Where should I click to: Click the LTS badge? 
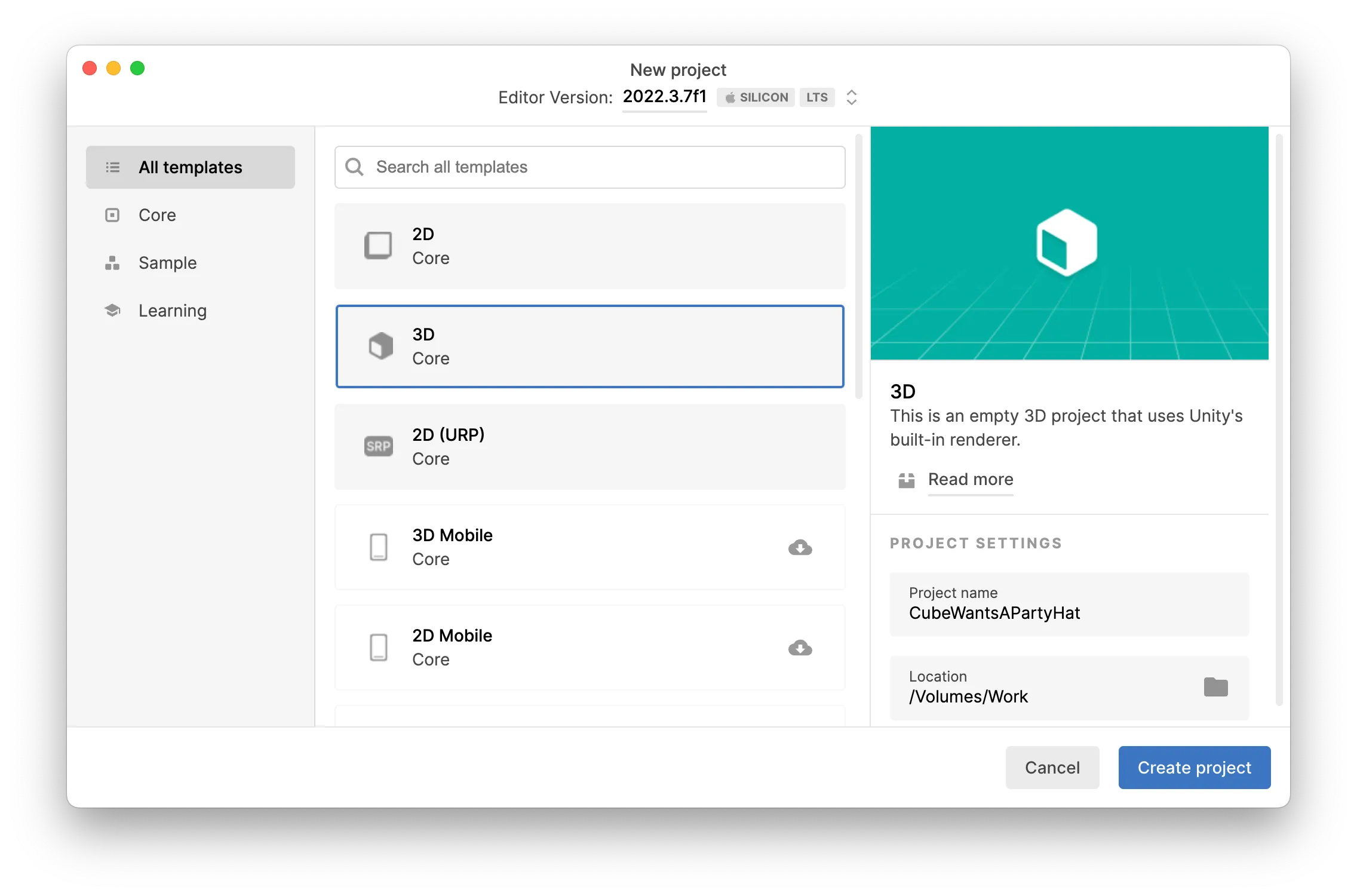(x=817, y=97)
